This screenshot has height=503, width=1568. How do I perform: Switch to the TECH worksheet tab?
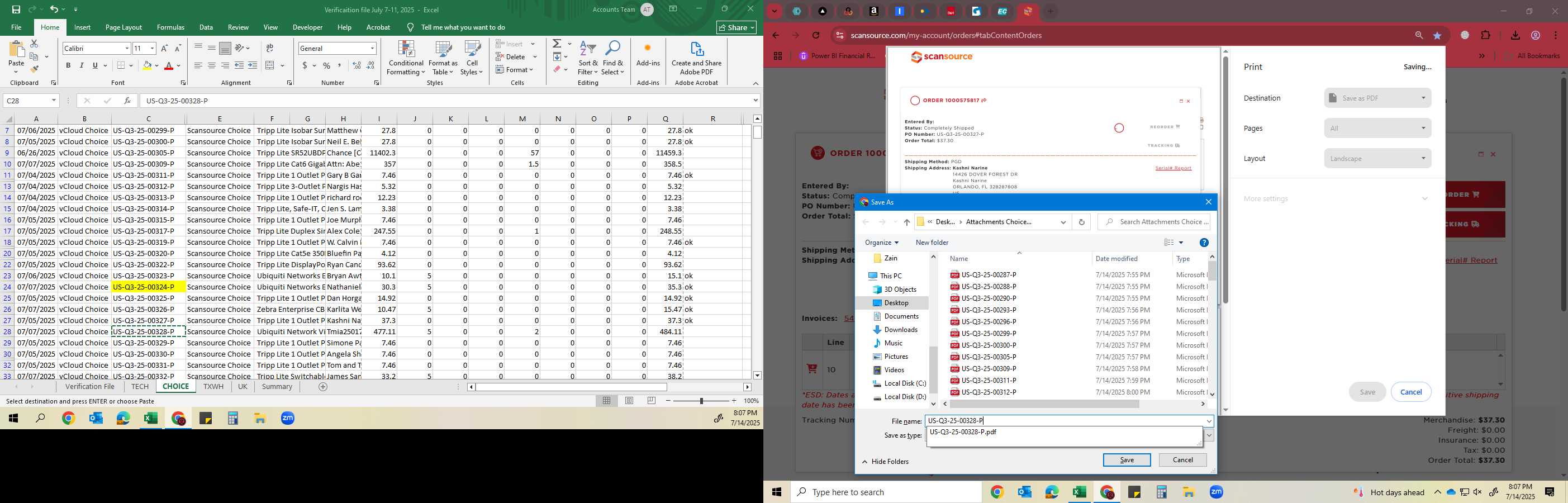pyautogui.click(x=139, y=387)
